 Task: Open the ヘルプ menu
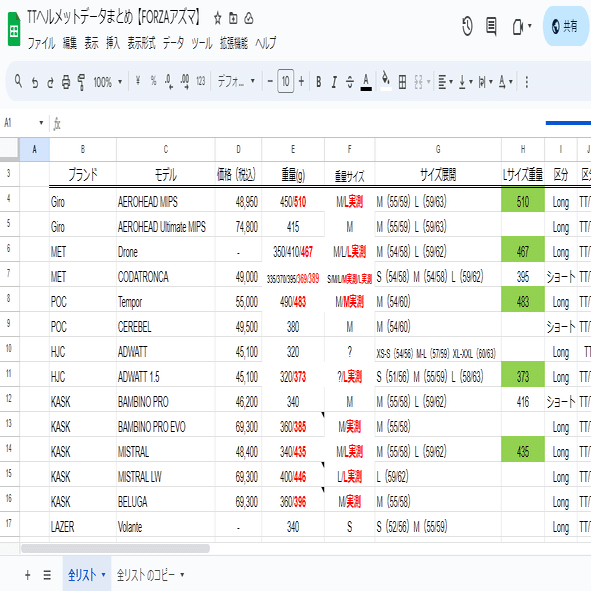(x=266, y=43)
